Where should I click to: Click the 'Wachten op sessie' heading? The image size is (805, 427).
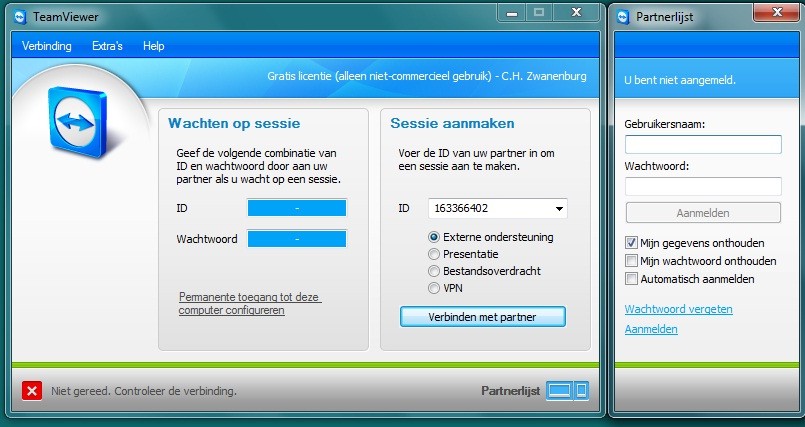(234, 123)
